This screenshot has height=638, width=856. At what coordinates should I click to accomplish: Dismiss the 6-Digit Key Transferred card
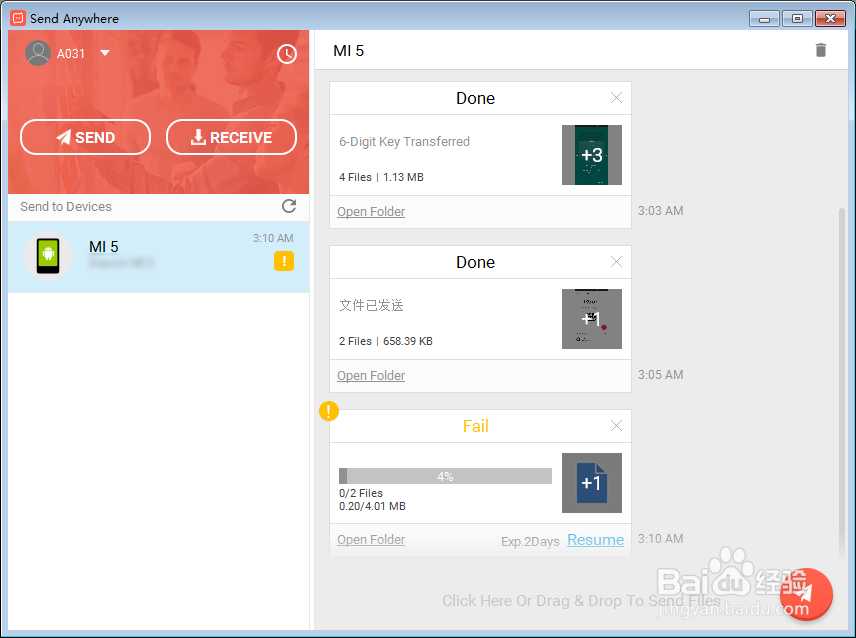tap(616, 98)
